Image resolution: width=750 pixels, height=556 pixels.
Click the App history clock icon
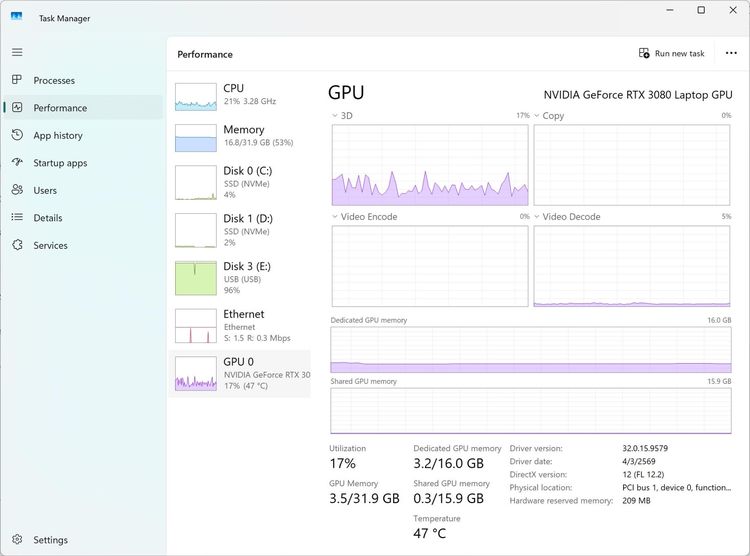tap(17, 135)
